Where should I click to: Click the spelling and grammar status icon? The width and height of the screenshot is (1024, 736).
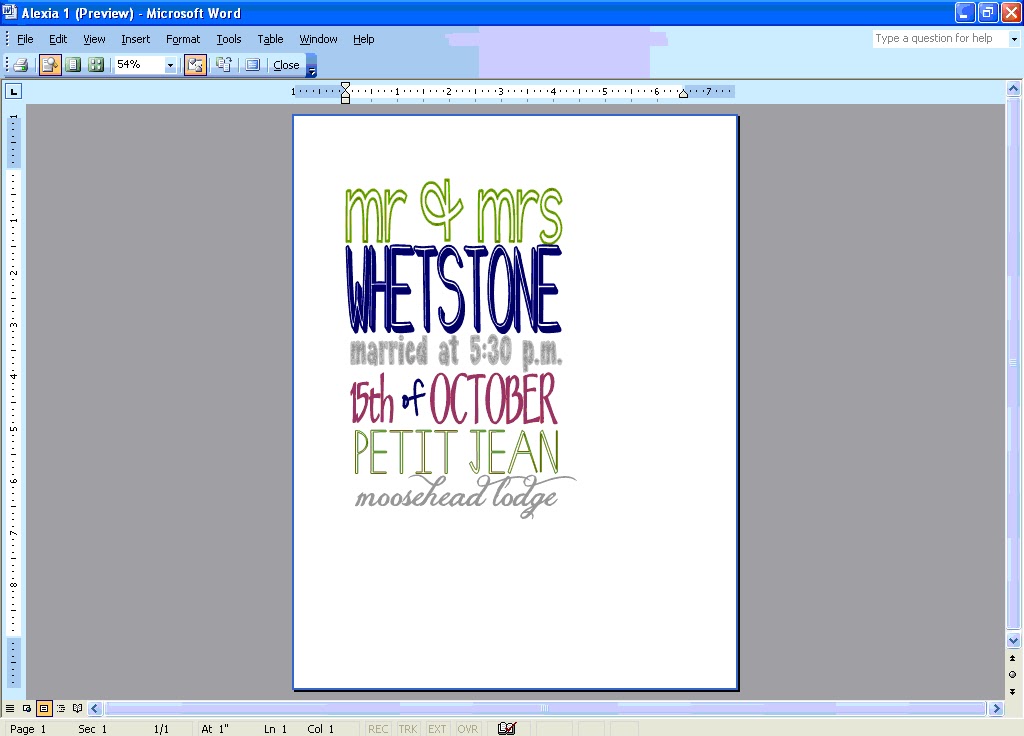click(x=507, y=729)
